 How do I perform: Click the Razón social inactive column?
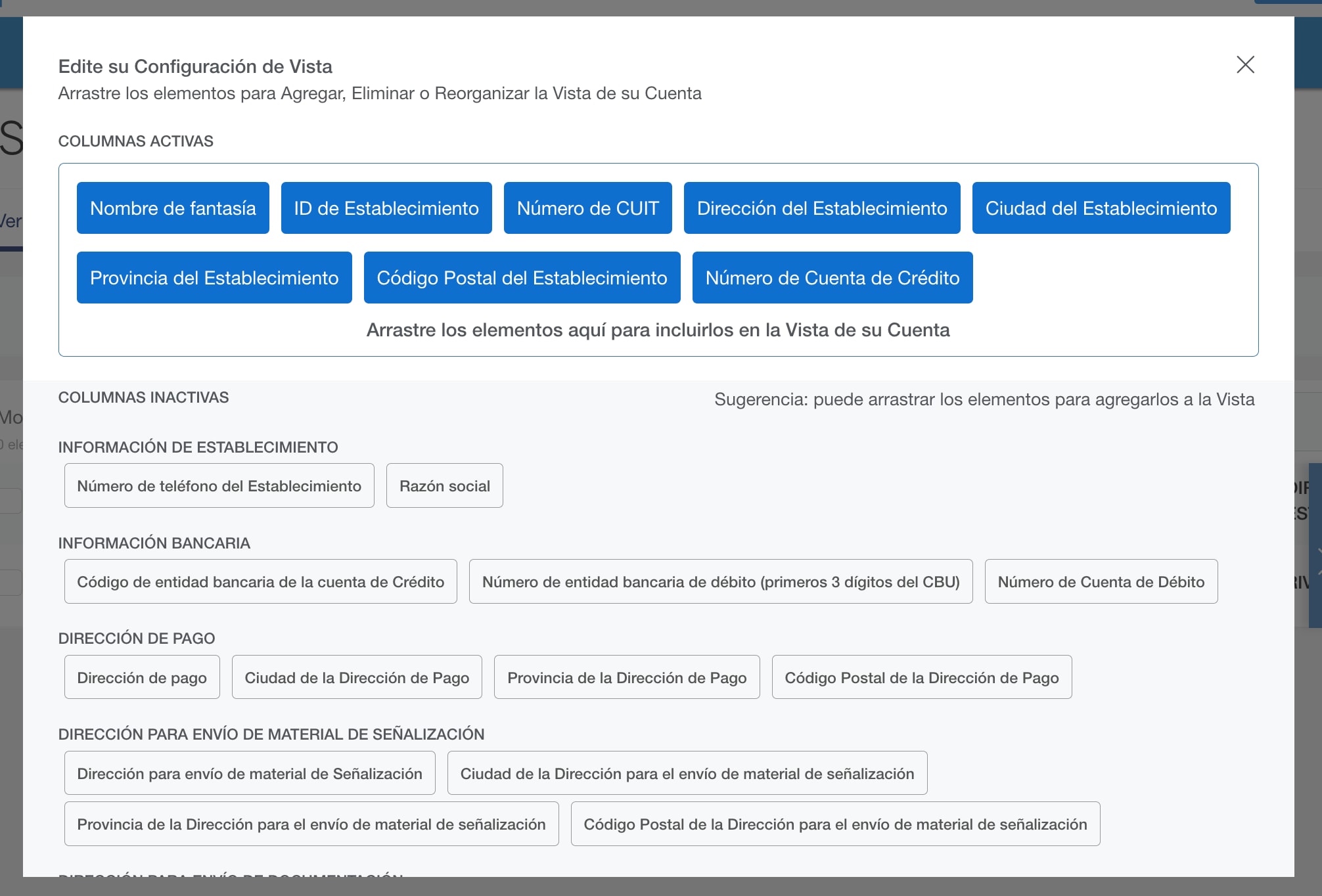(444, 485)
